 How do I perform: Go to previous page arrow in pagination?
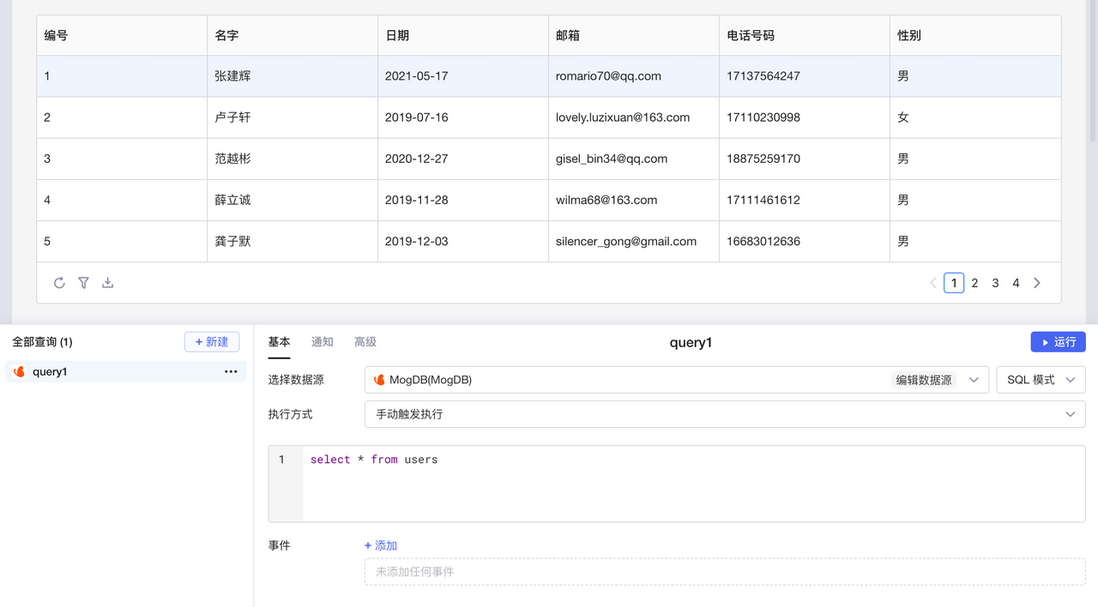coord(933,283)
